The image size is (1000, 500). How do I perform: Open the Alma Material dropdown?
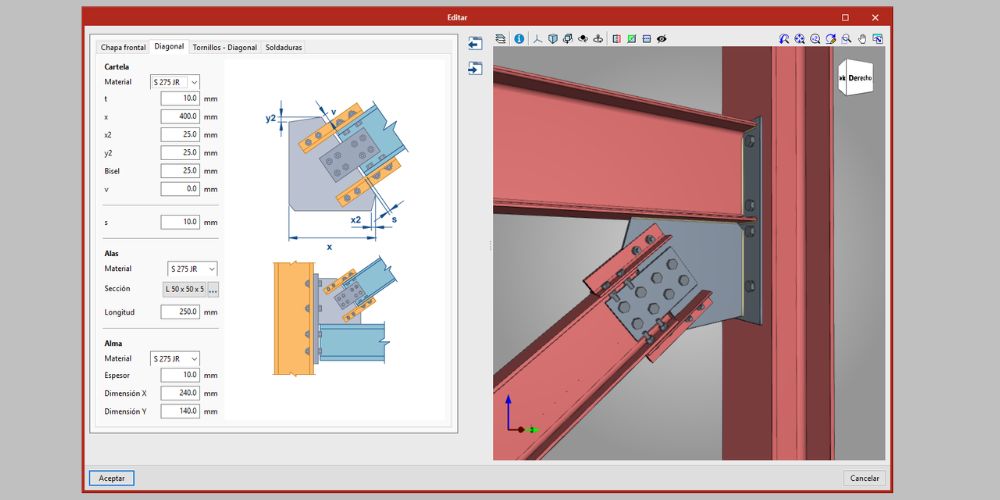point(175,358)
